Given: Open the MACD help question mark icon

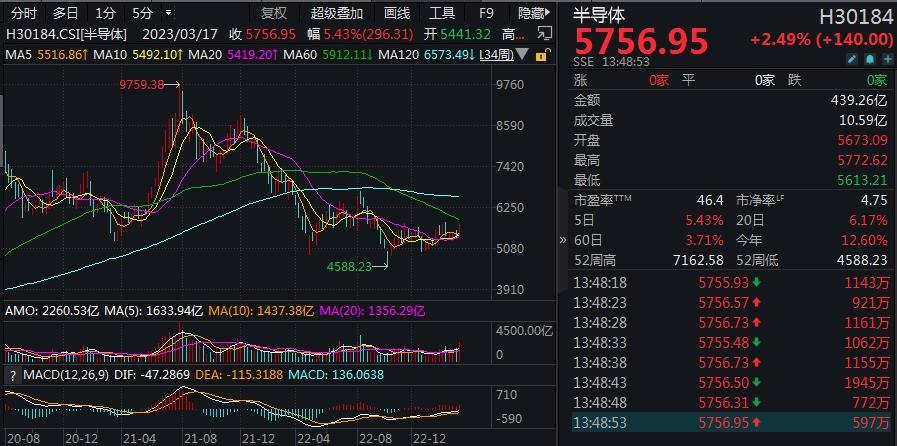Looking at the screenshot, I should [x=11, y=375].
